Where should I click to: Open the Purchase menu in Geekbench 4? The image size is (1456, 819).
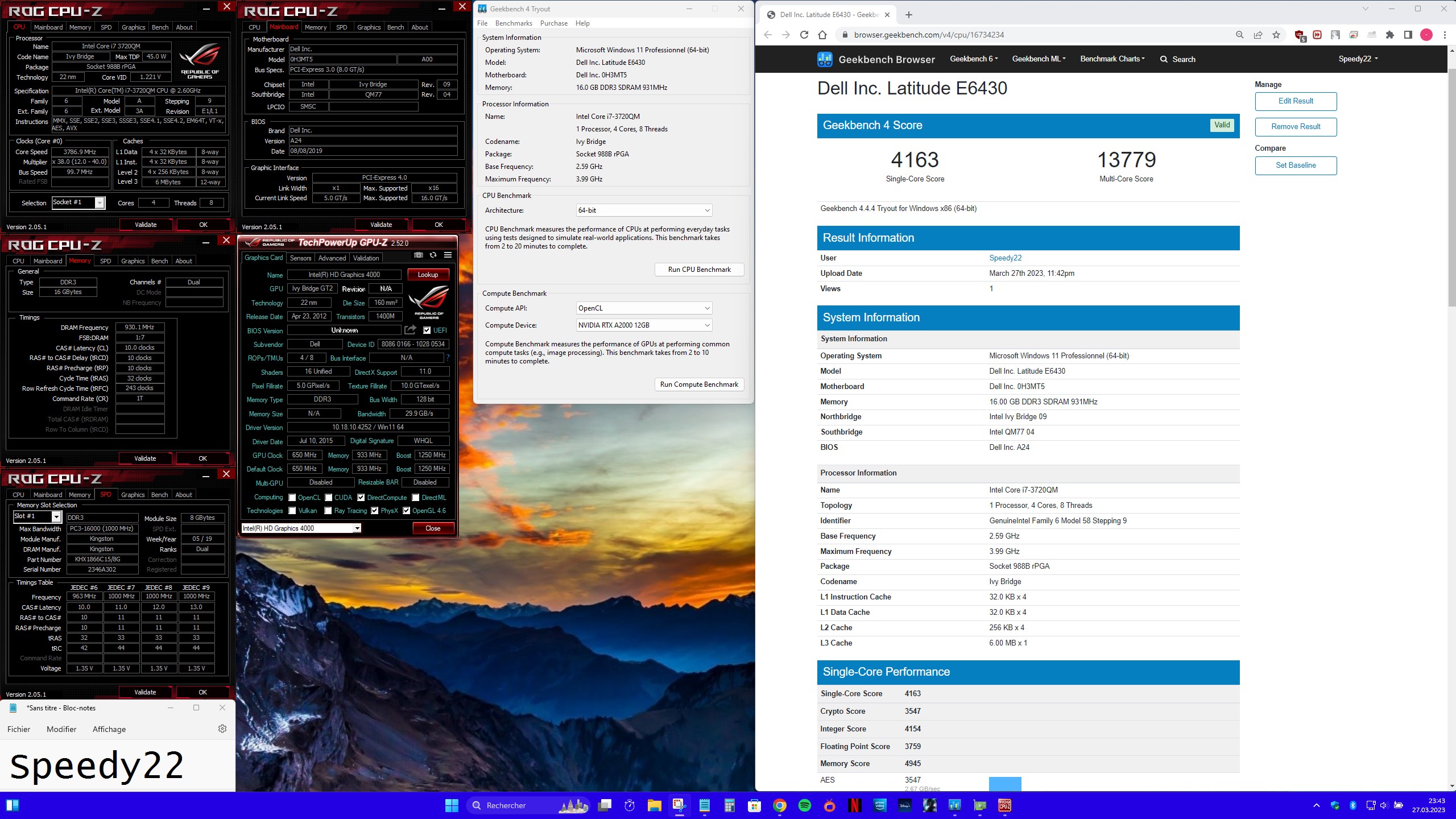(553, 23)
